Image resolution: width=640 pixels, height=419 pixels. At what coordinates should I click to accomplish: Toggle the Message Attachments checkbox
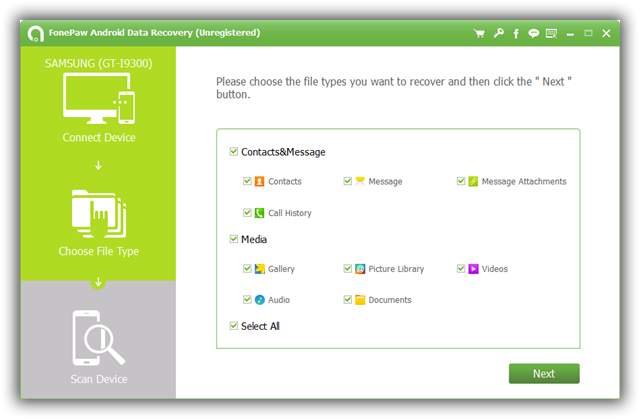(461, 182)
